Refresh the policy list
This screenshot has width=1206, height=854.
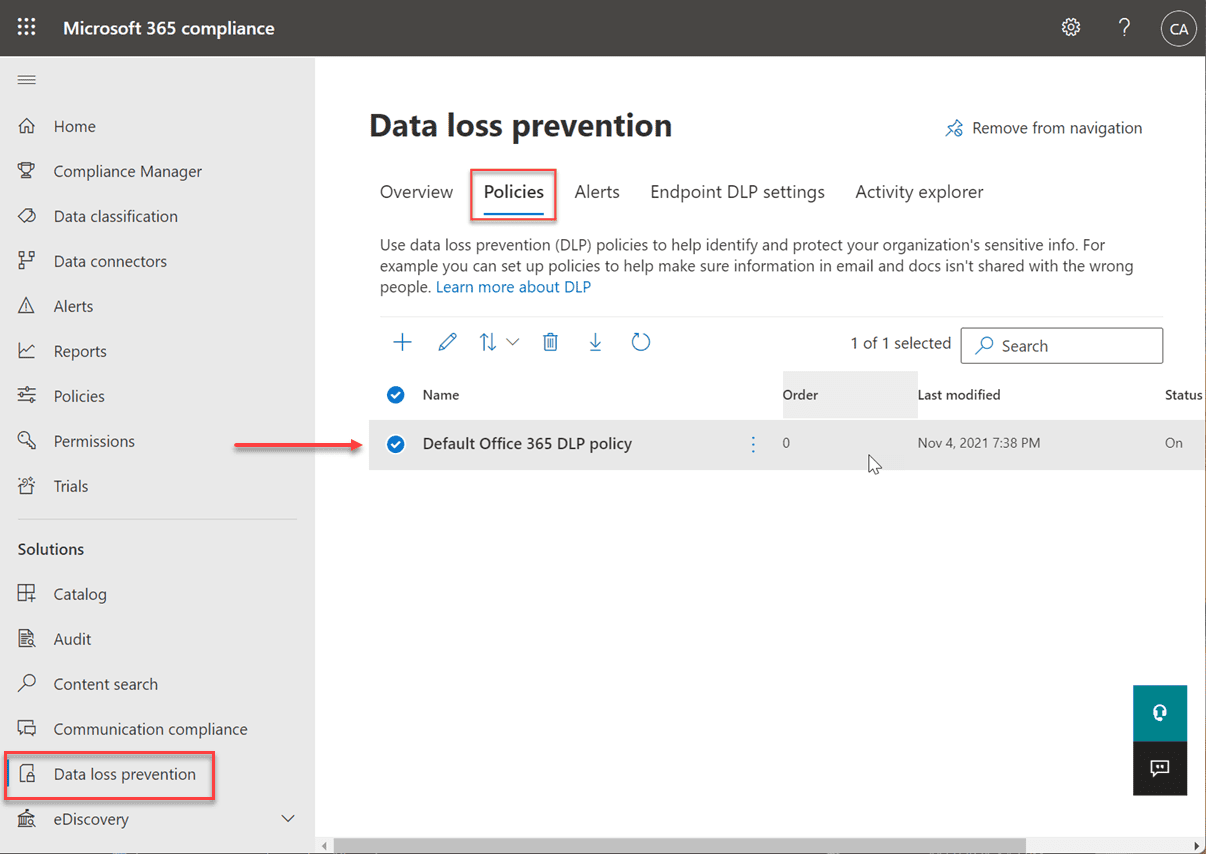(x=641, y=343)
